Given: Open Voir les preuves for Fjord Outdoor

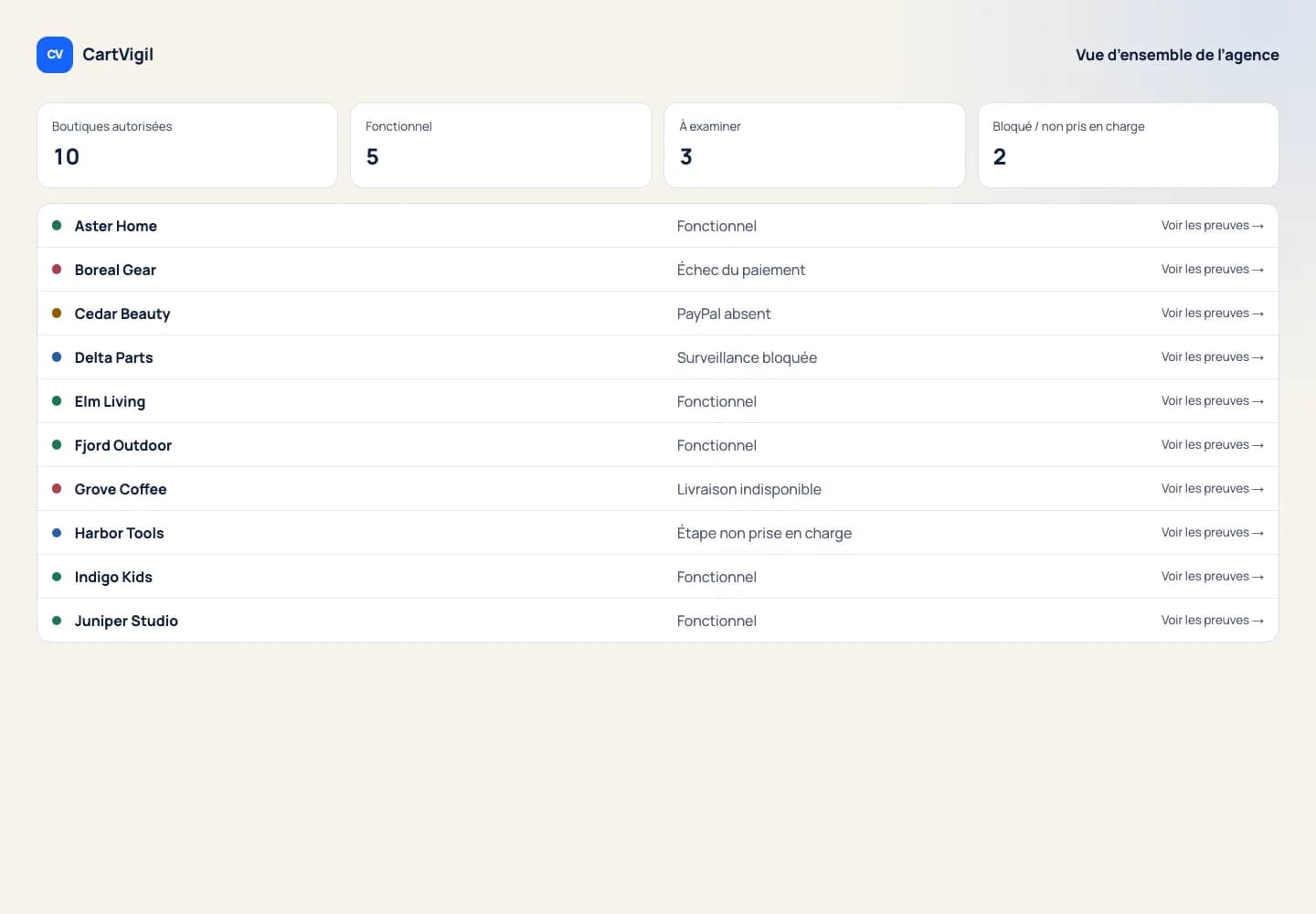Looking at the screenshot, I should click(x=1213, y=445).
